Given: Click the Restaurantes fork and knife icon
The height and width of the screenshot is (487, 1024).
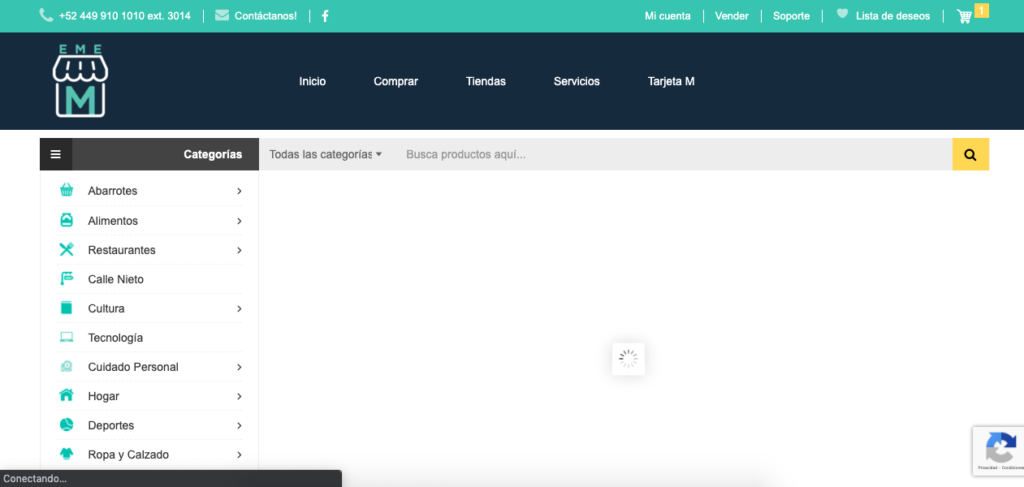Looking at the screenshot, I should tap(66, 250).
